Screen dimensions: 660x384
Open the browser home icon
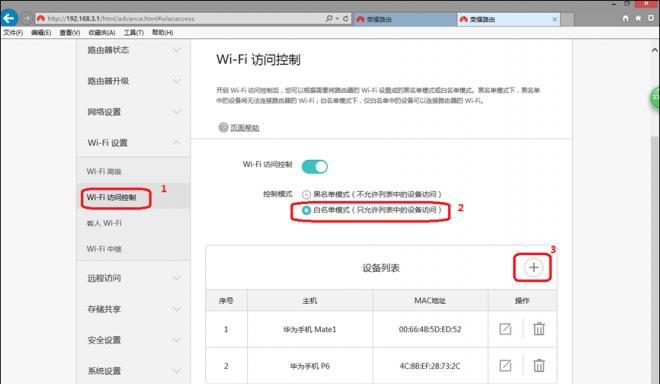click(625, 18)
